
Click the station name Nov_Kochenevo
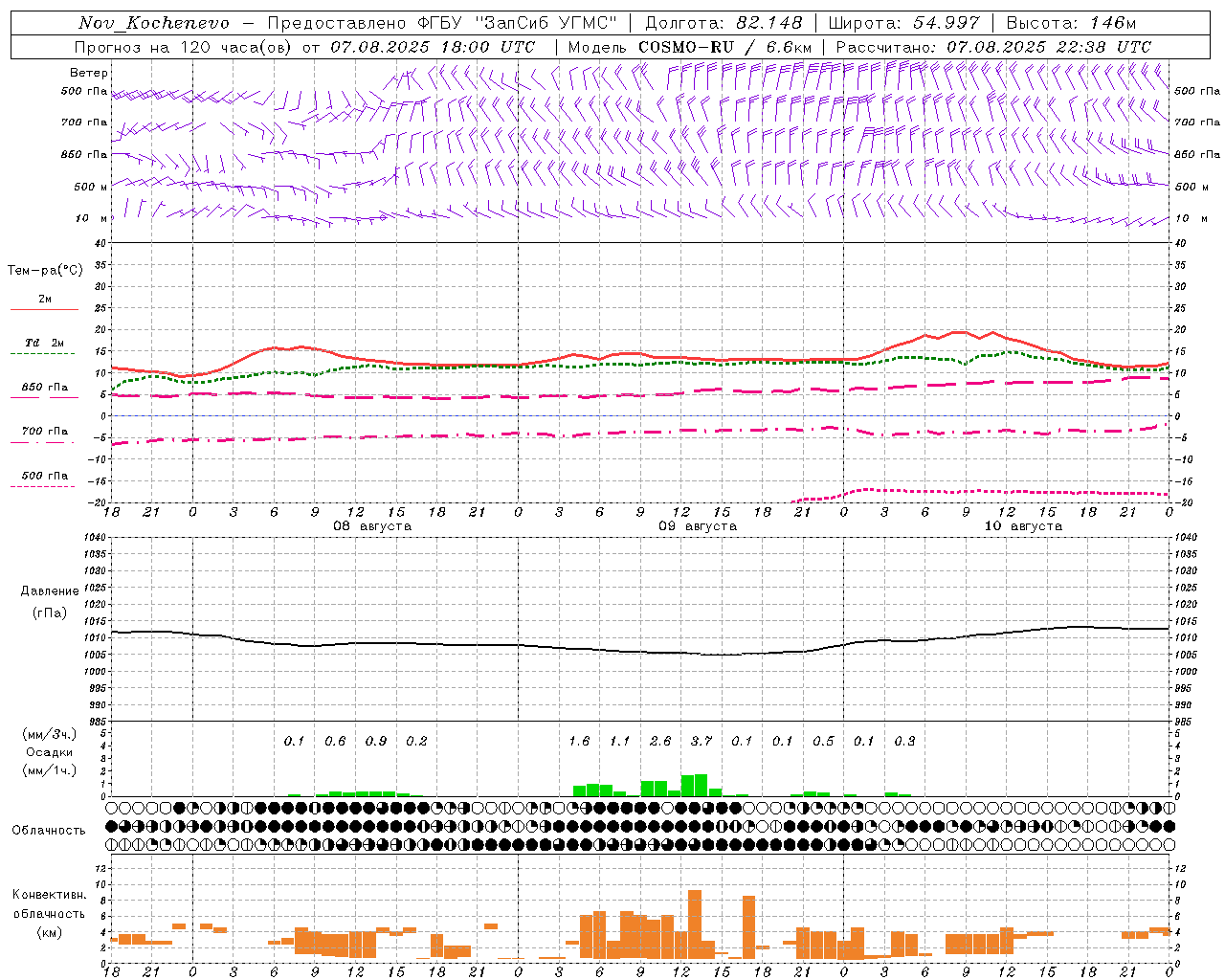(154, 23)
